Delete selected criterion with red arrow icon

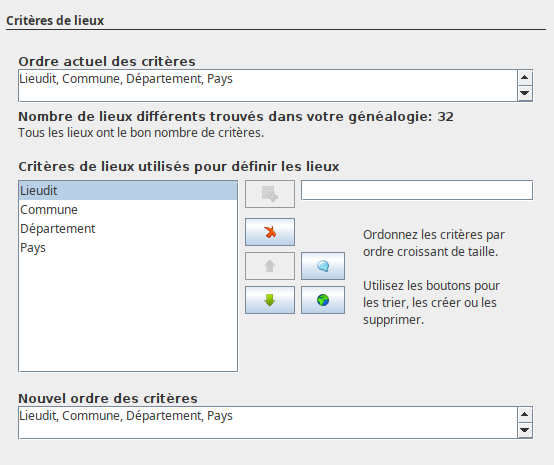(x=270, y=232)
